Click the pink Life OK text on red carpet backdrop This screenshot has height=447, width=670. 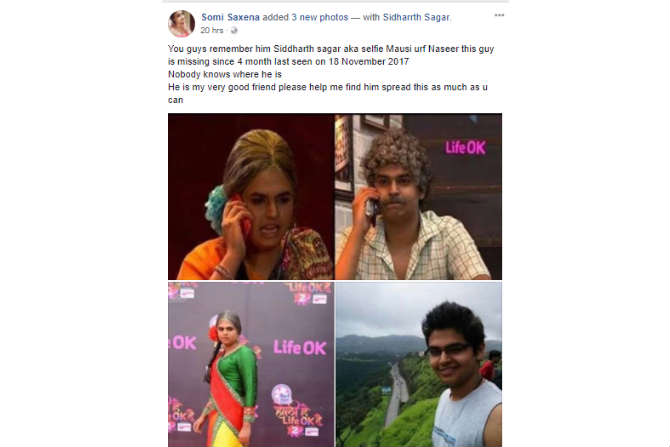click(x=300, y=348)
